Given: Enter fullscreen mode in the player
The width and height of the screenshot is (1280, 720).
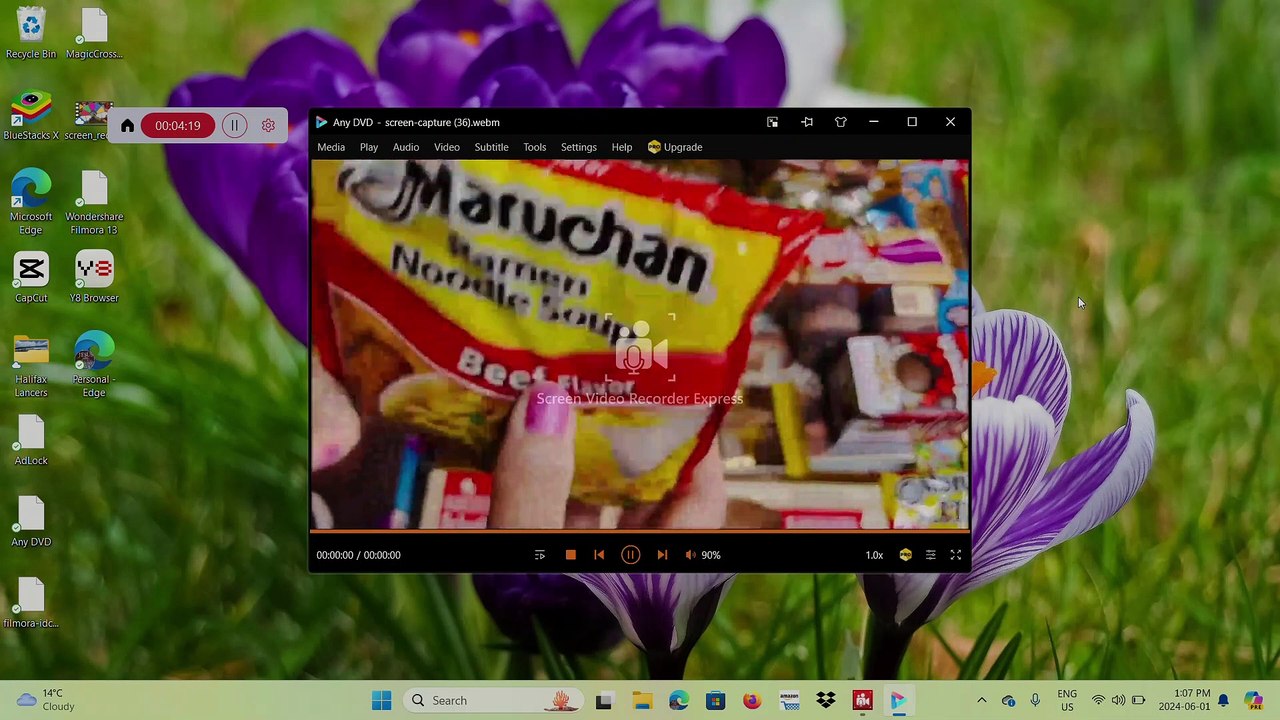Looking at the screenshot, I should tap(956, 555).
